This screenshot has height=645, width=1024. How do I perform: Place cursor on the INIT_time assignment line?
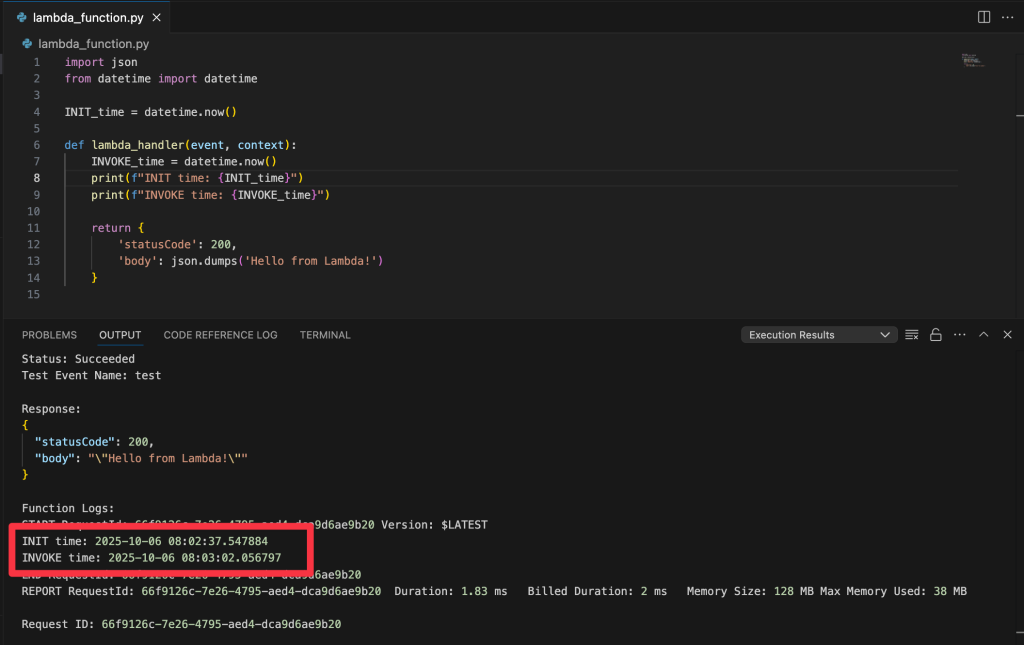[x=150, y=112]
